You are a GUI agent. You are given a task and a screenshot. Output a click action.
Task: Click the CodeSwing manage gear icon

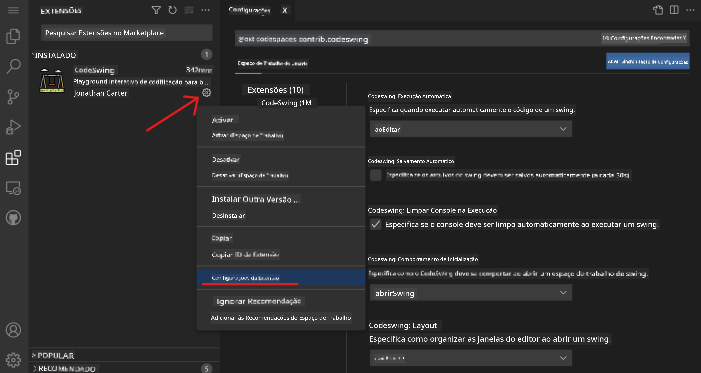[x=206, y=93]
